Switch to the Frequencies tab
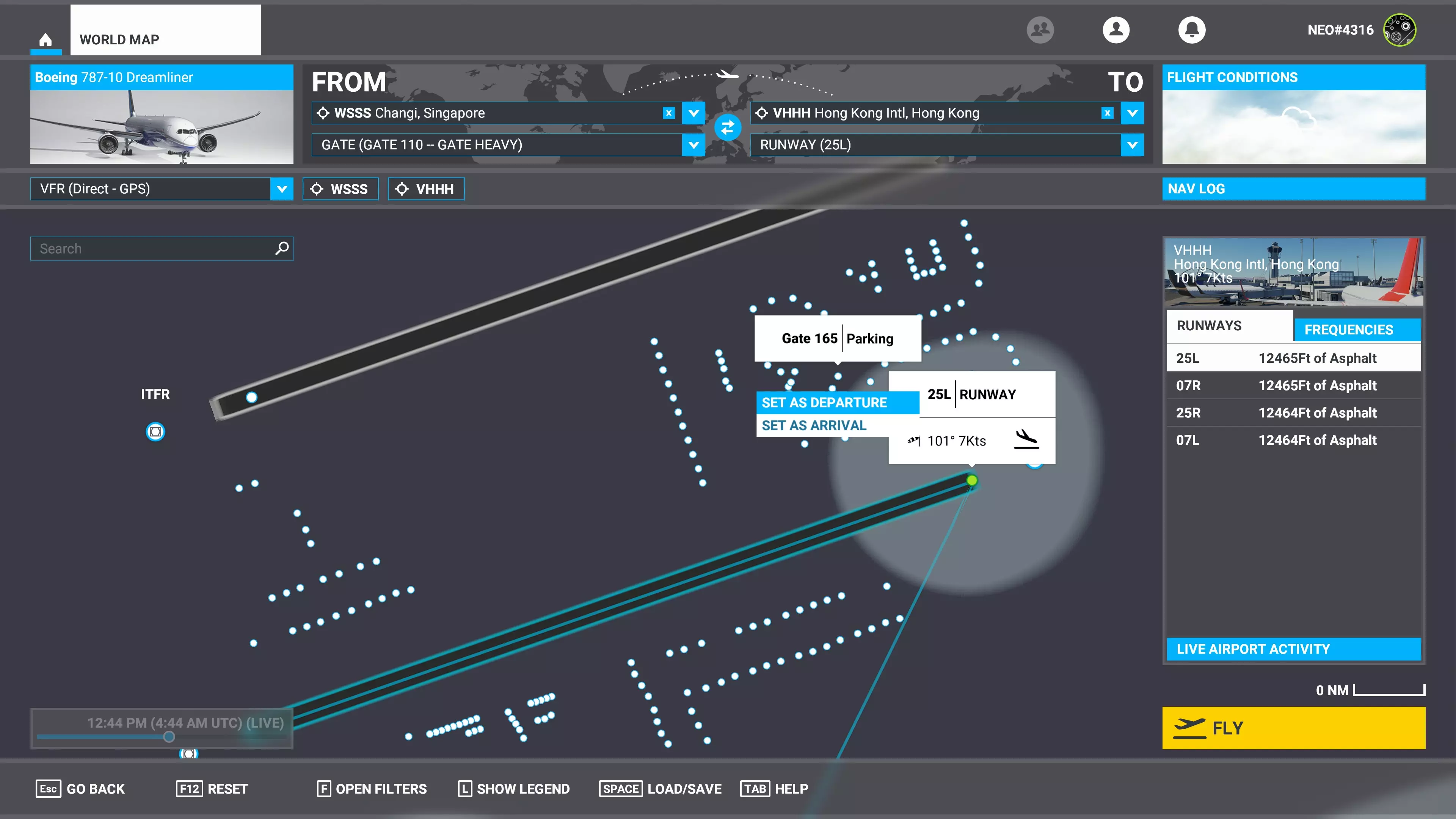 1357,329
